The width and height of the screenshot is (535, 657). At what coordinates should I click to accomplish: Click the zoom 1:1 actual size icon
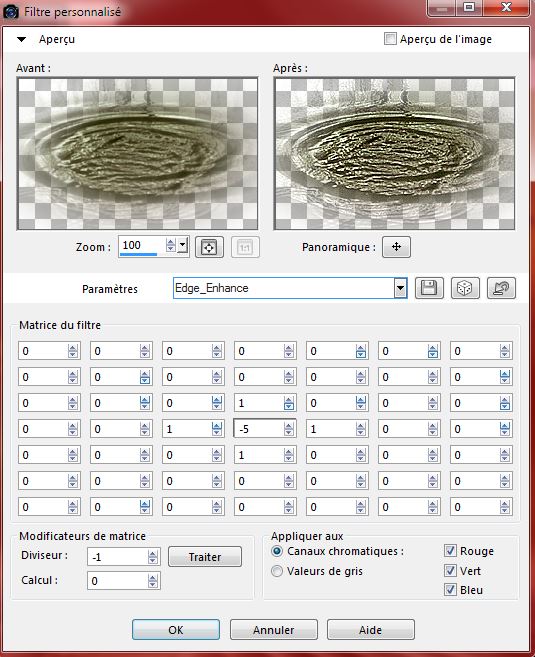pyautogui.click(x=245, y=247)
